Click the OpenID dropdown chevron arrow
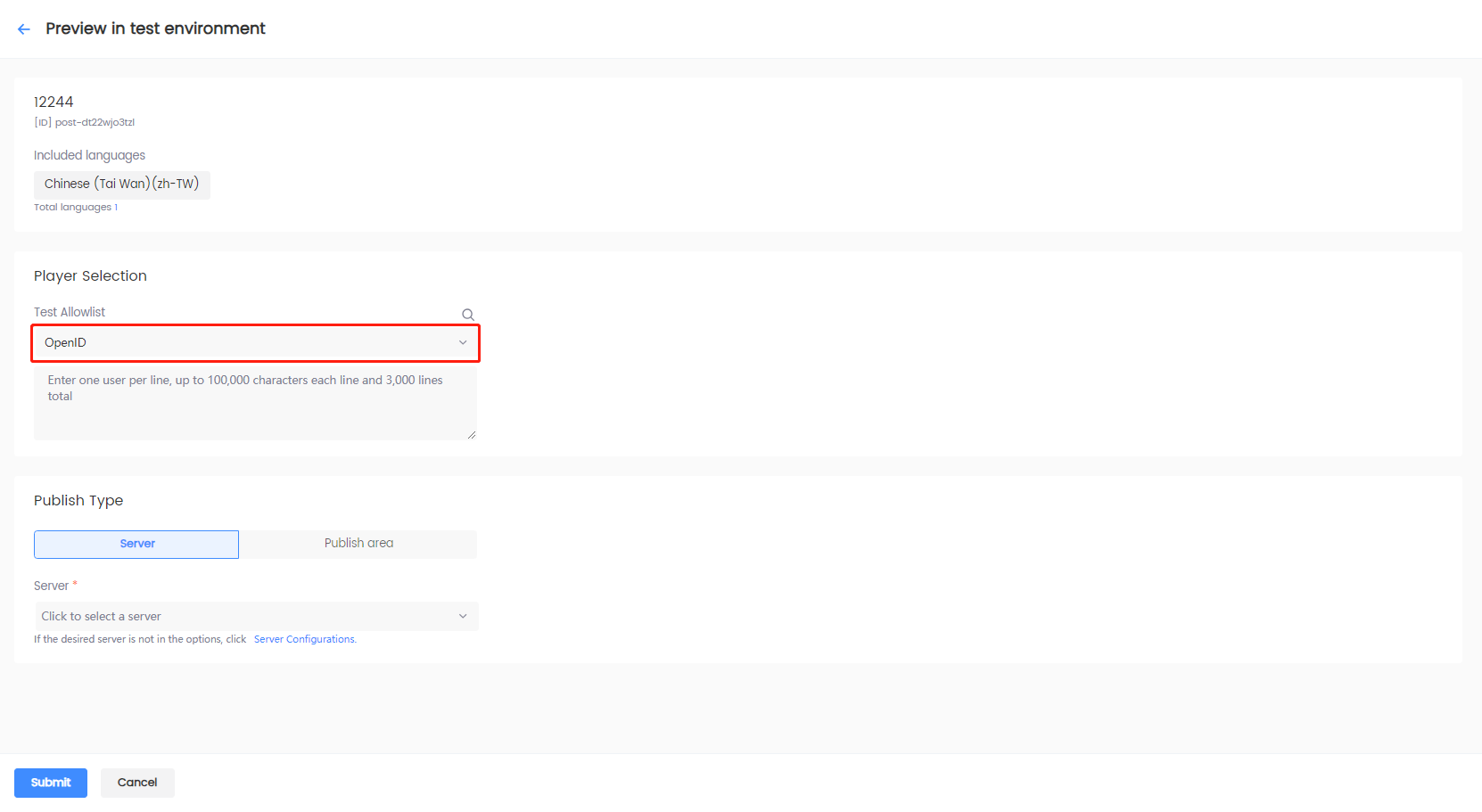The width and height of the screenshot is (1482, 812). coord(463,343)
